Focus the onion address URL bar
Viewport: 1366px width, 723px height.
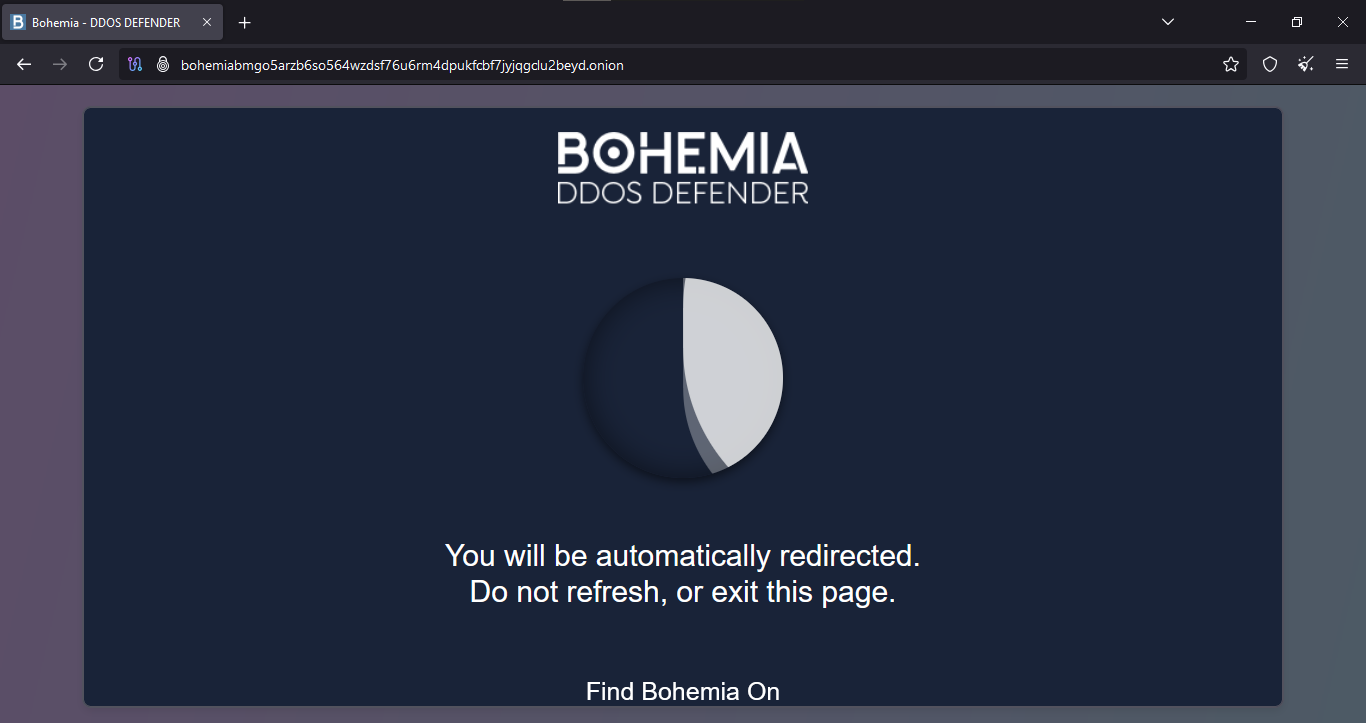401,65
